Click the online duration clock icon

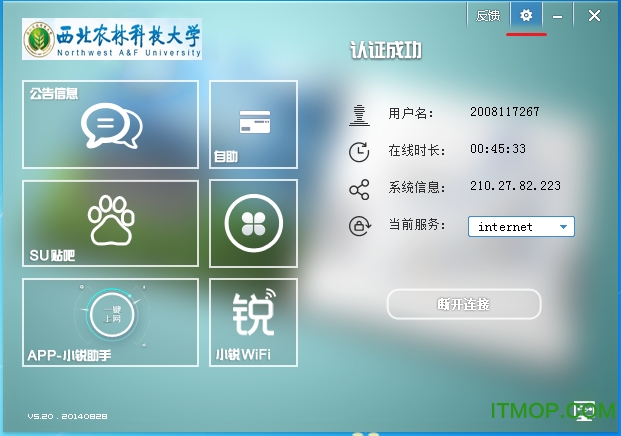coord(359,151)
